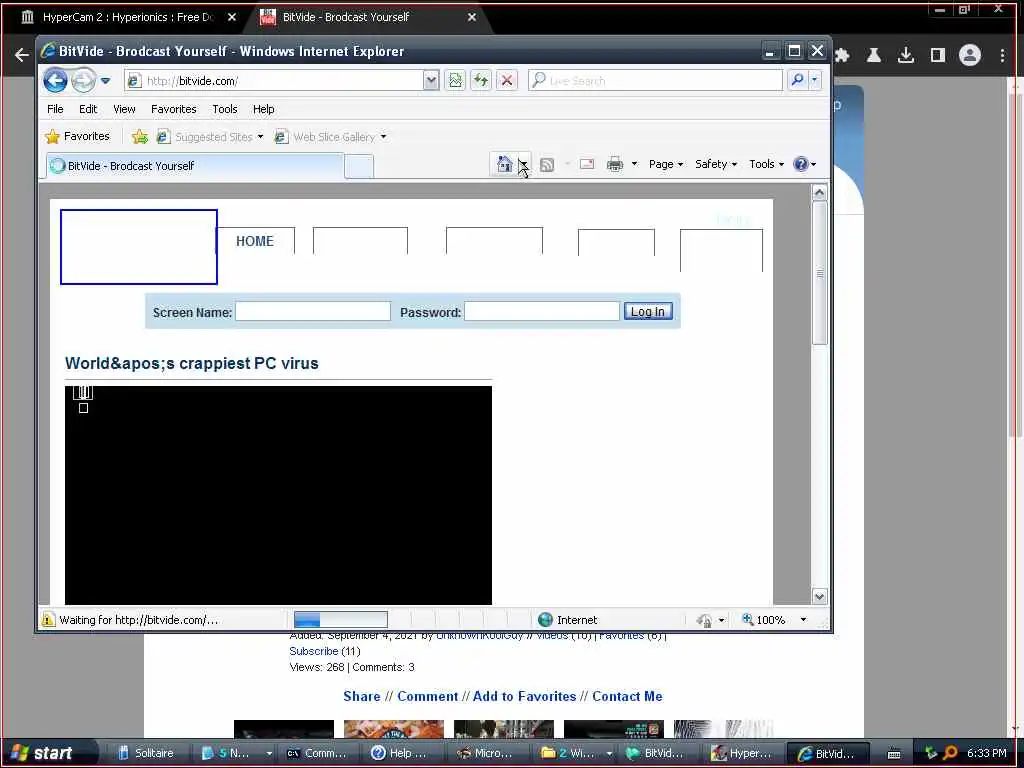The height and width of the screenshot is (768, 1024).
Task: Click the Add to Favorites Bar star icon
Action: [x=140, y=136]
